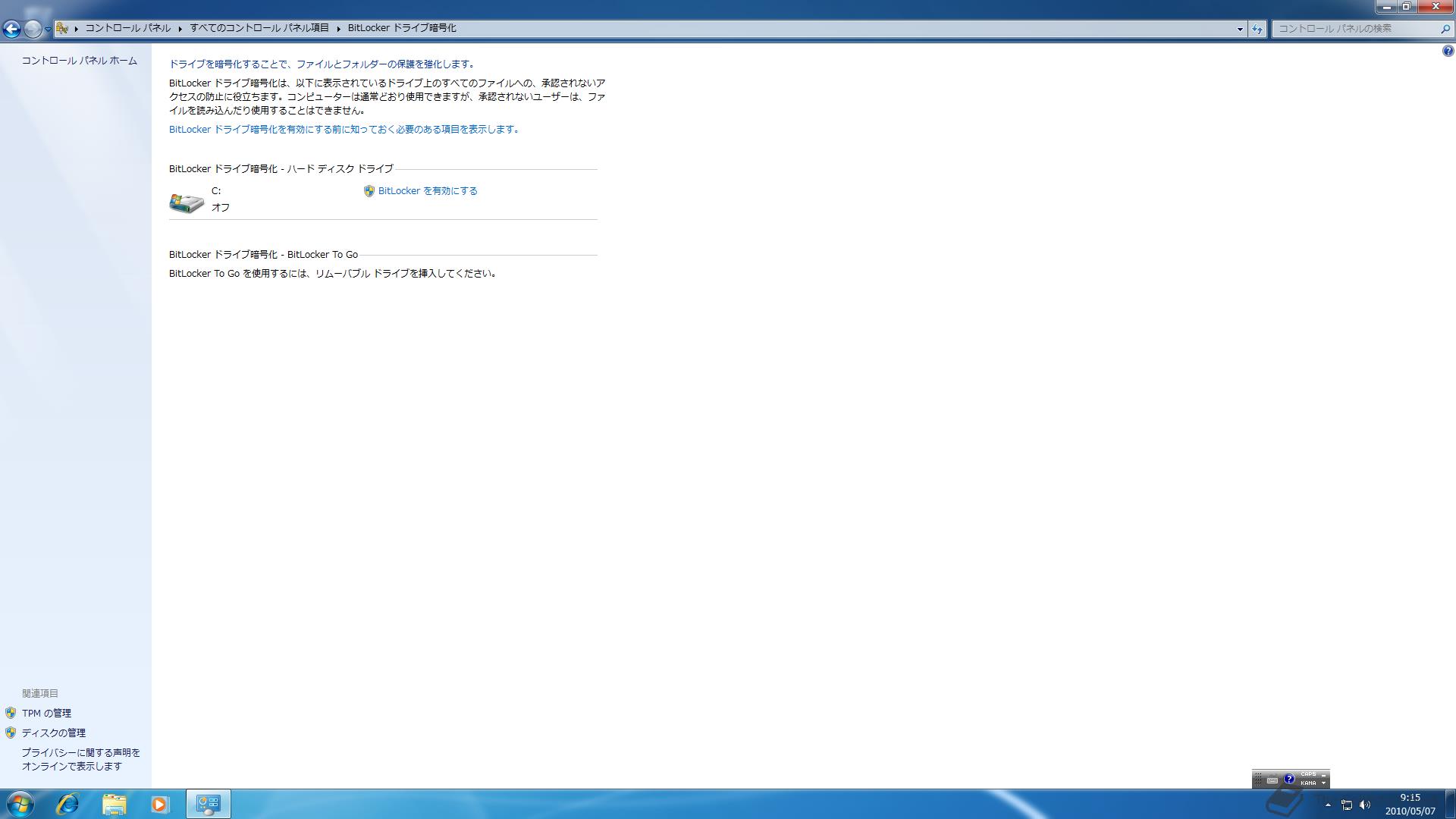Click the language bar keyboard icon
This screenshot has height=819, width=1456.
1272,780
